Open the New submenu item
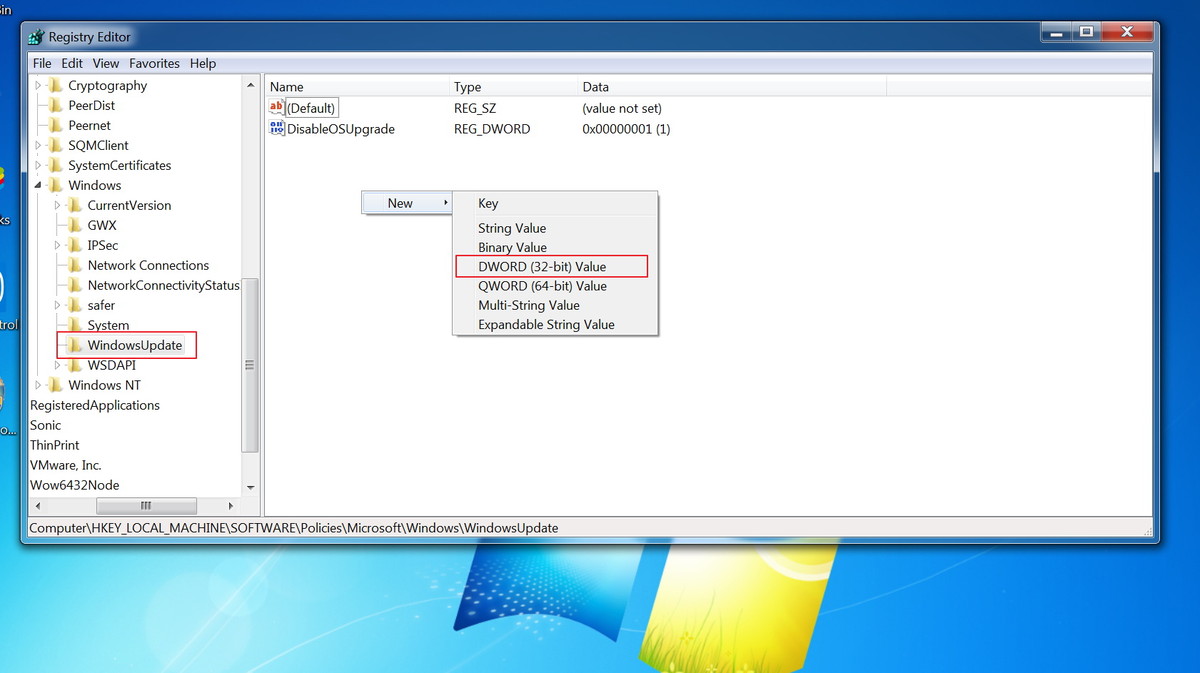Image resolution: width=1200 pixels, height=673 pixels. click(406, 203)
